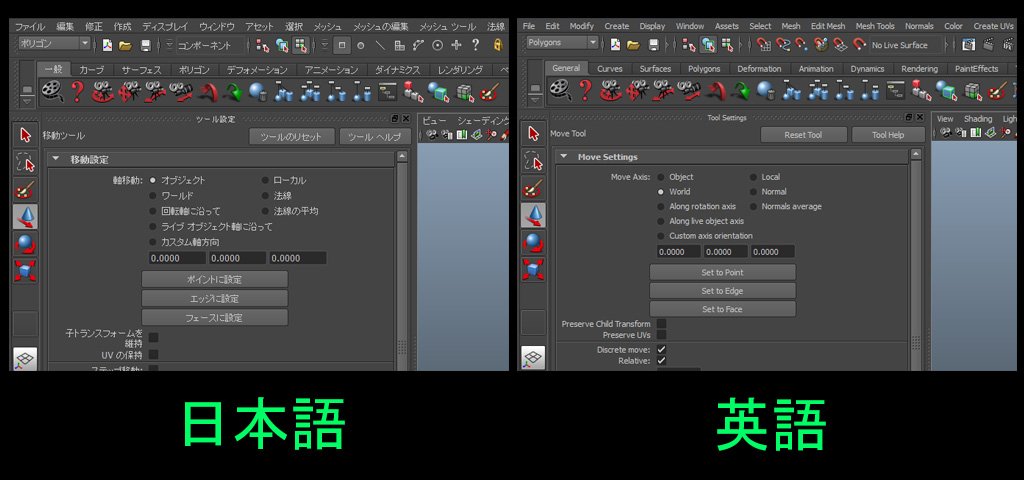
Task: Collapse 移動設定 section in Japanese window
Action: pyautogui.click(x=56, y=159)
